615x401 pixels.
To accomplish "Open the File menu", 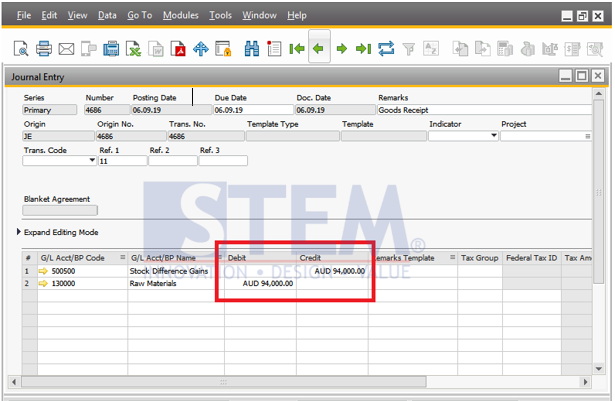I will pos(24,15).
